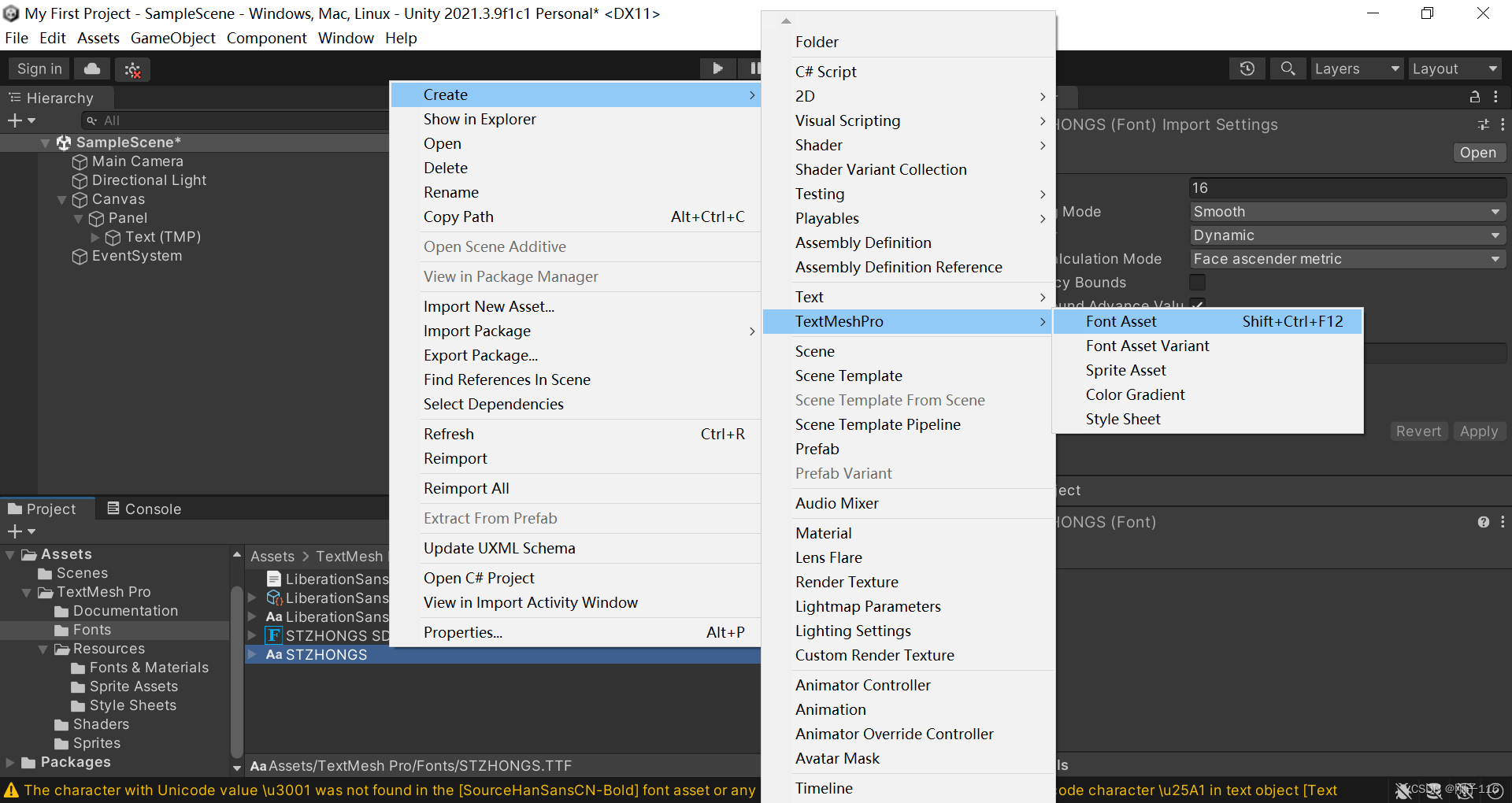
Task: Open the Component menu
Action: [267, 38]
